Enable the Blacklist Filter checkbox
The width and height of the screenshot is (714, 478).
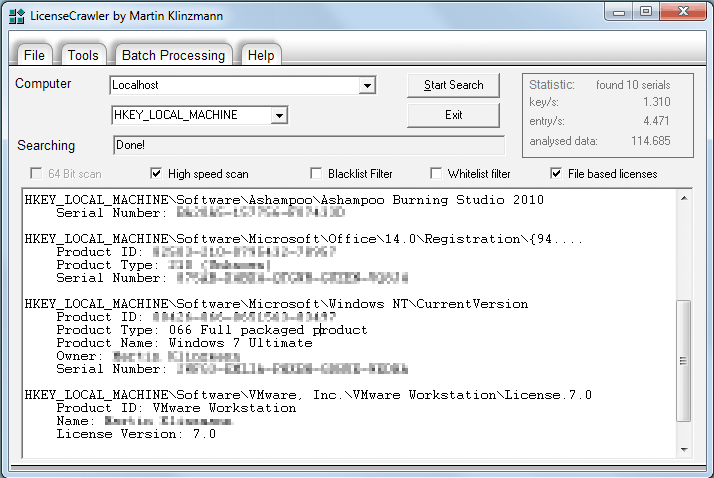pos(316,173)
